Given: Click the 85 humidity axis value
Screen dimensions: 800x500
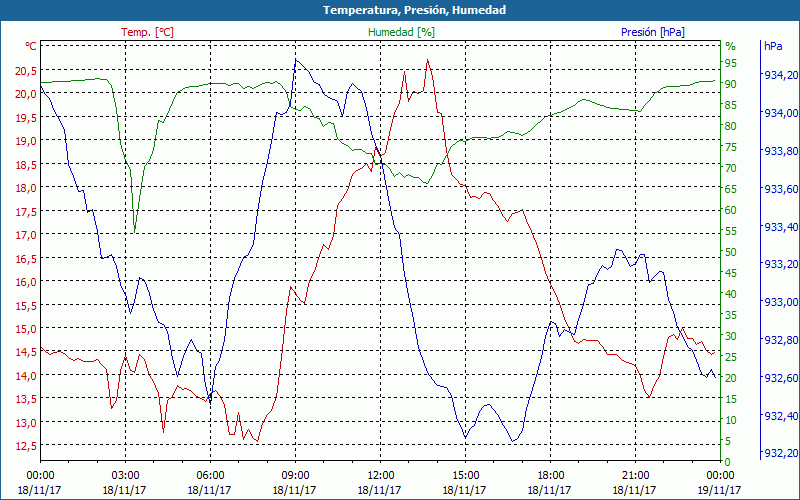Looking at the screenshot, I should pos(731,105).
